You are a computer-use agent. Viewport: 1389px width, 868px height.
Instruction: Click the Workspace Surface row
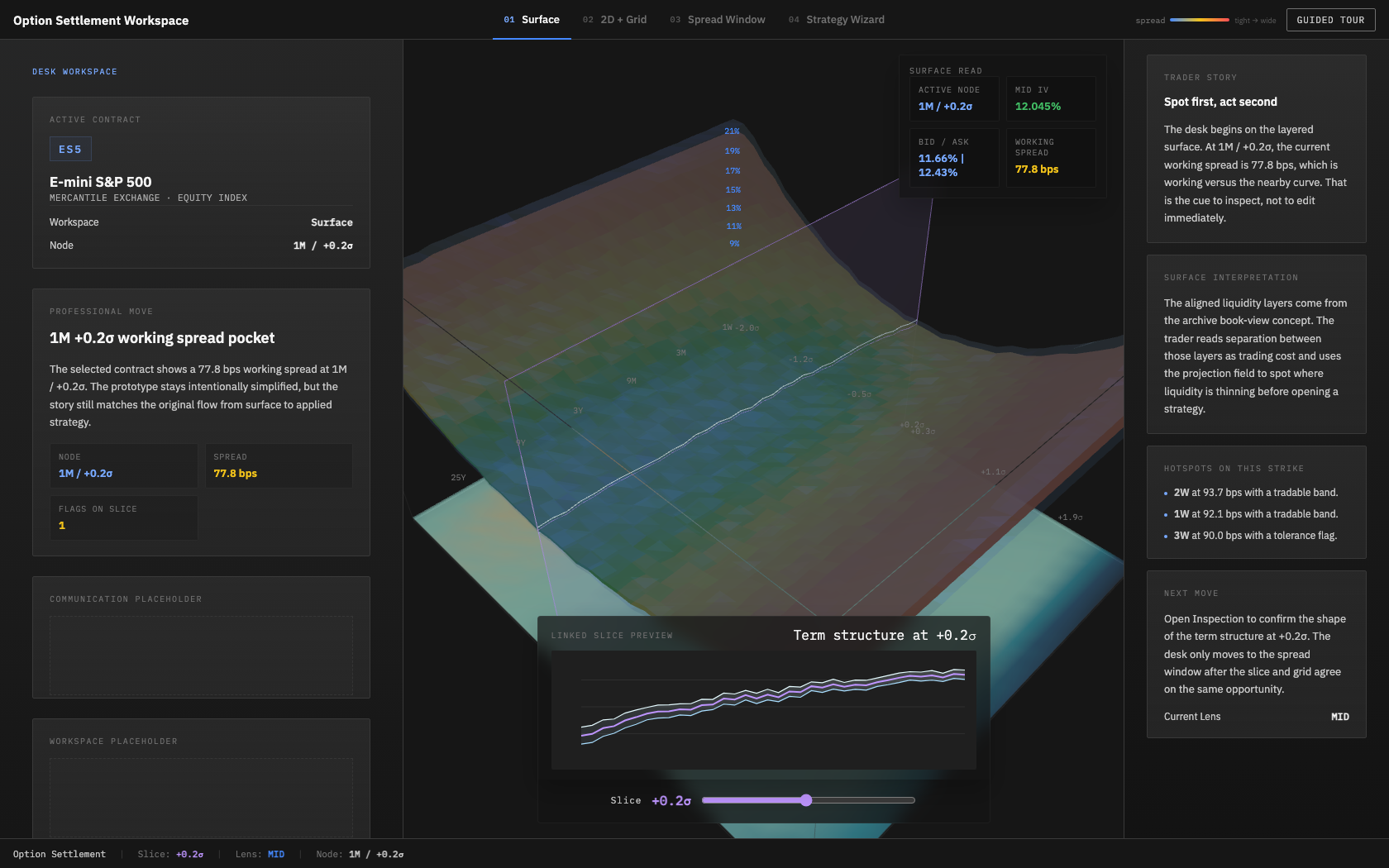(x=201, y=222)
